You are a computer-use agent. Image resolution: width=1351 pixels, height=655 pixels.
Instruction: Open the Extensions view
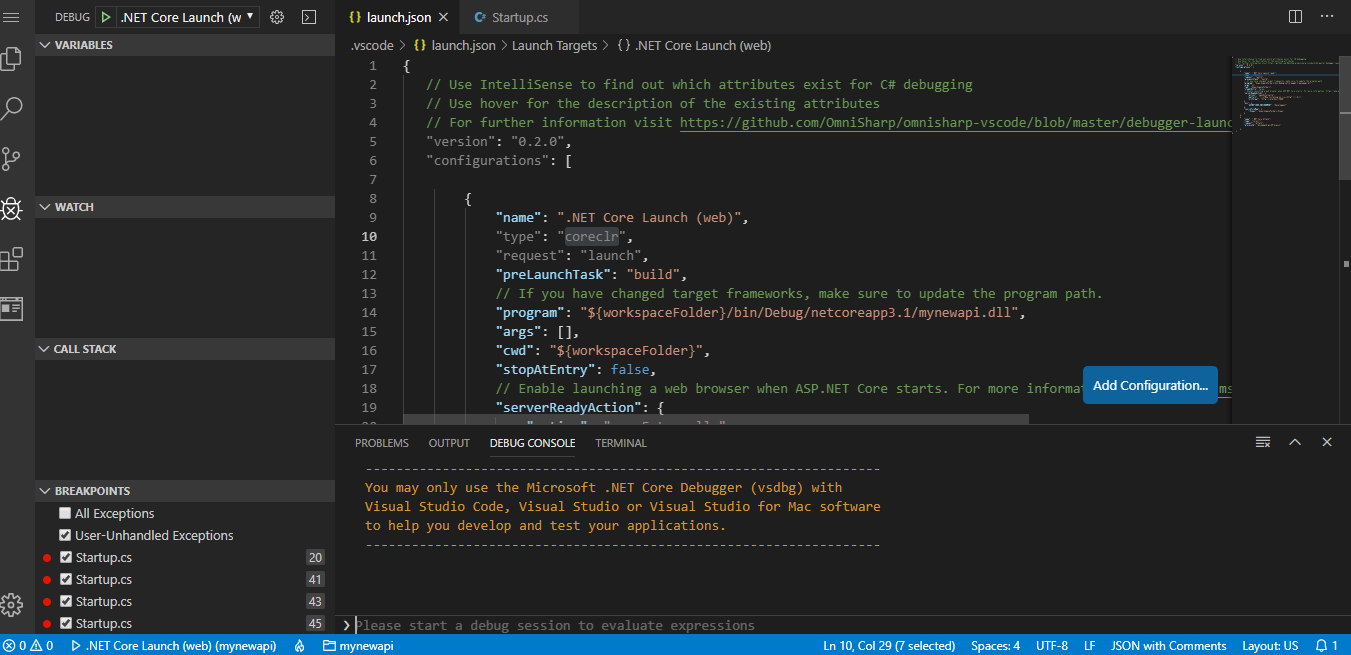(12, 258)
